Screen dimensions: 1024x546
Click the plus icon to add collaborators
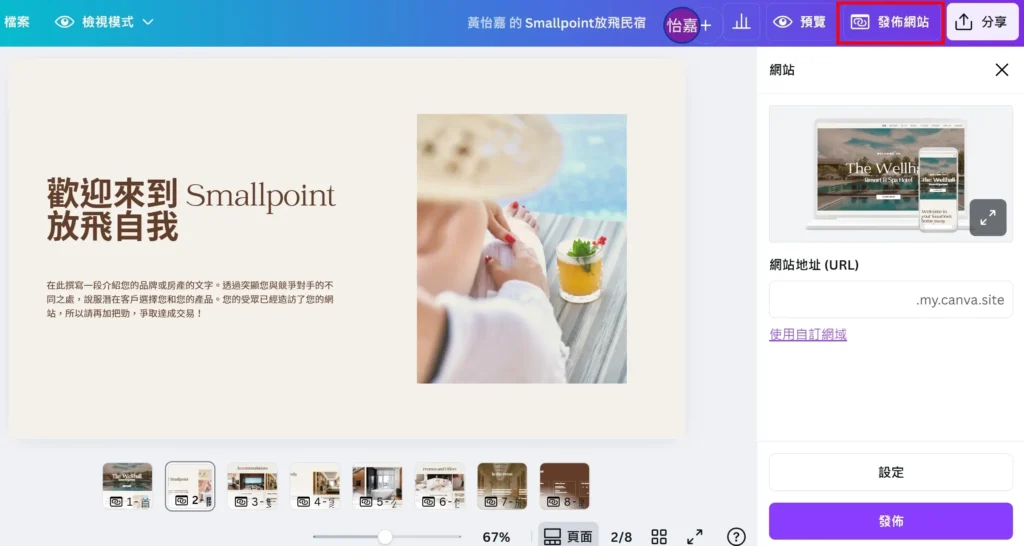pos(706,25)
